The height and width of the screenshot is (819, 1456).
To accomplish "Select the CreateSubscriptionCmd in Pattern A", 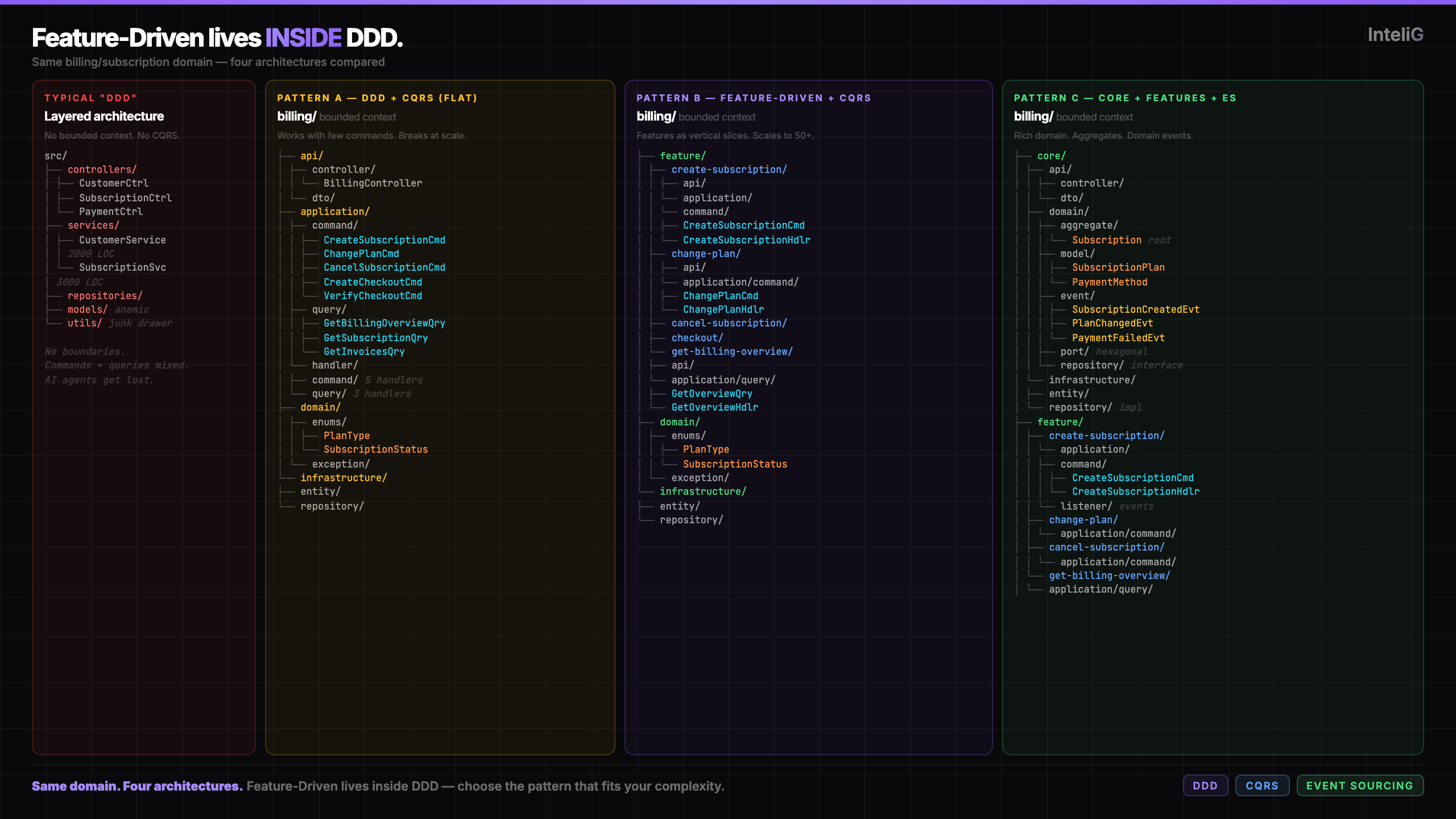I will 385,239.
